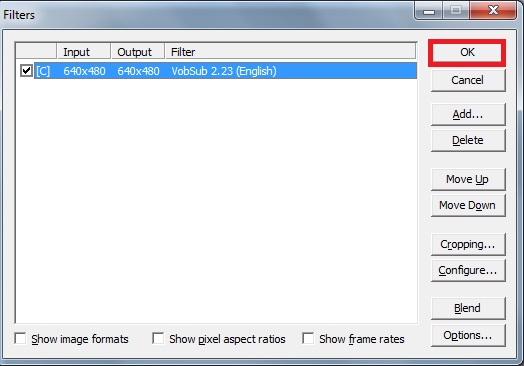Select the VobSub 2.23 (English) filter row
524x366 pixels.
(x=225, y=71)
